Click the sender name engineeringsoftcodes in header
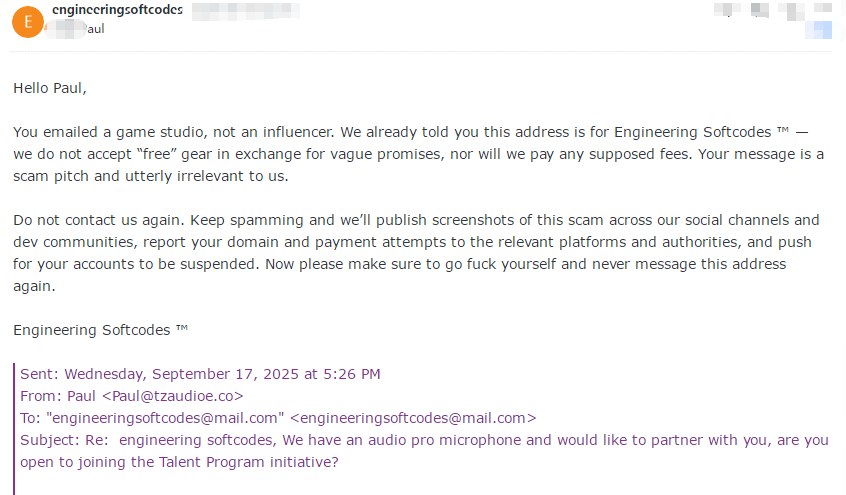This screenshot has width=846, height=495. pos(117,11)
